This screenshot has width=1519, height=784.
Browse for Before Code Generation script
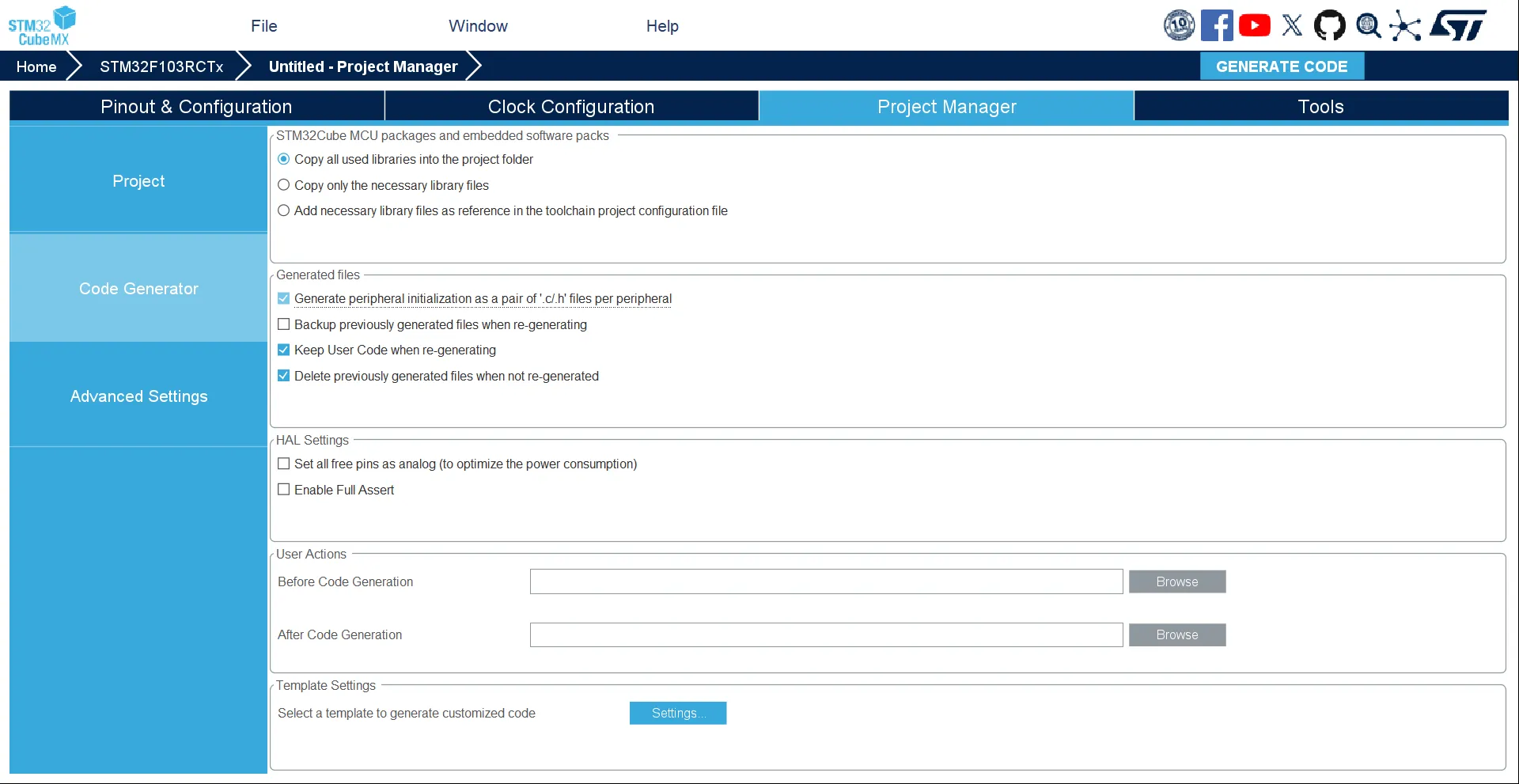[x=1177, y=581]
